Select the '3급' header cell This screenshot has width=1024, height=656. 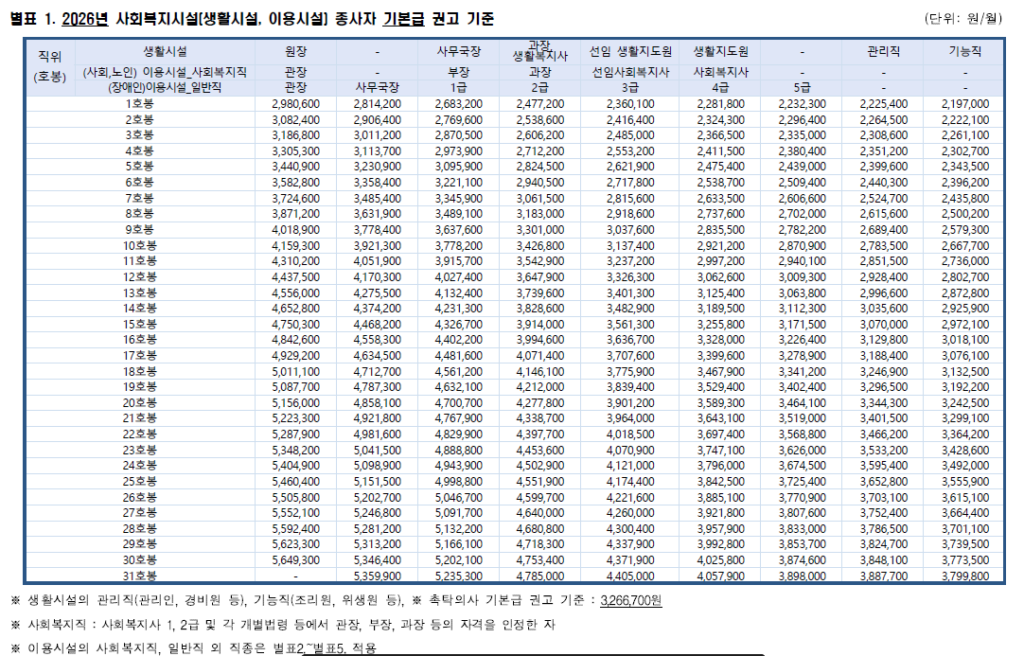point(630,87)
